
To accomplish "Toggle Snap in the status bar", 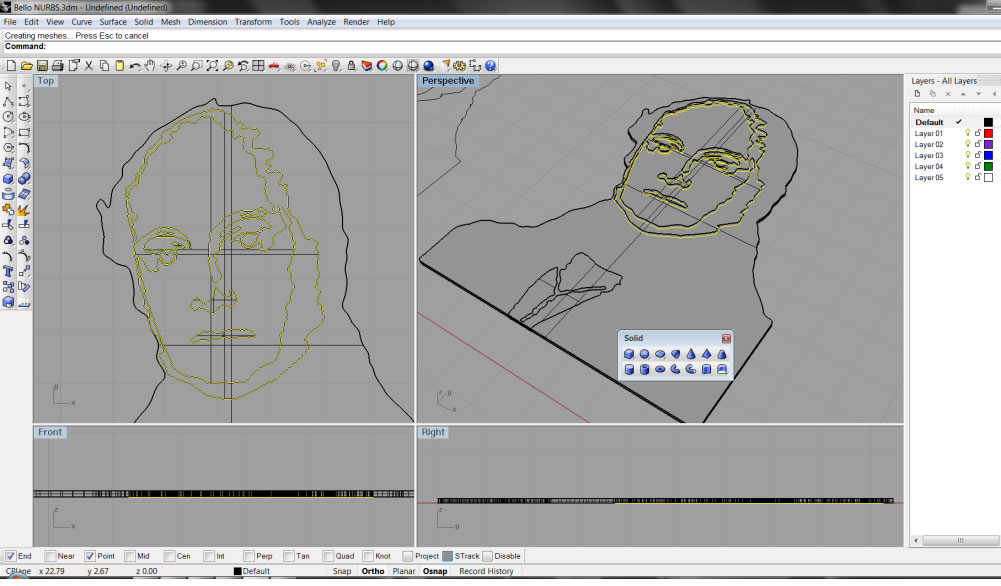I will click(x=342, y=571).
